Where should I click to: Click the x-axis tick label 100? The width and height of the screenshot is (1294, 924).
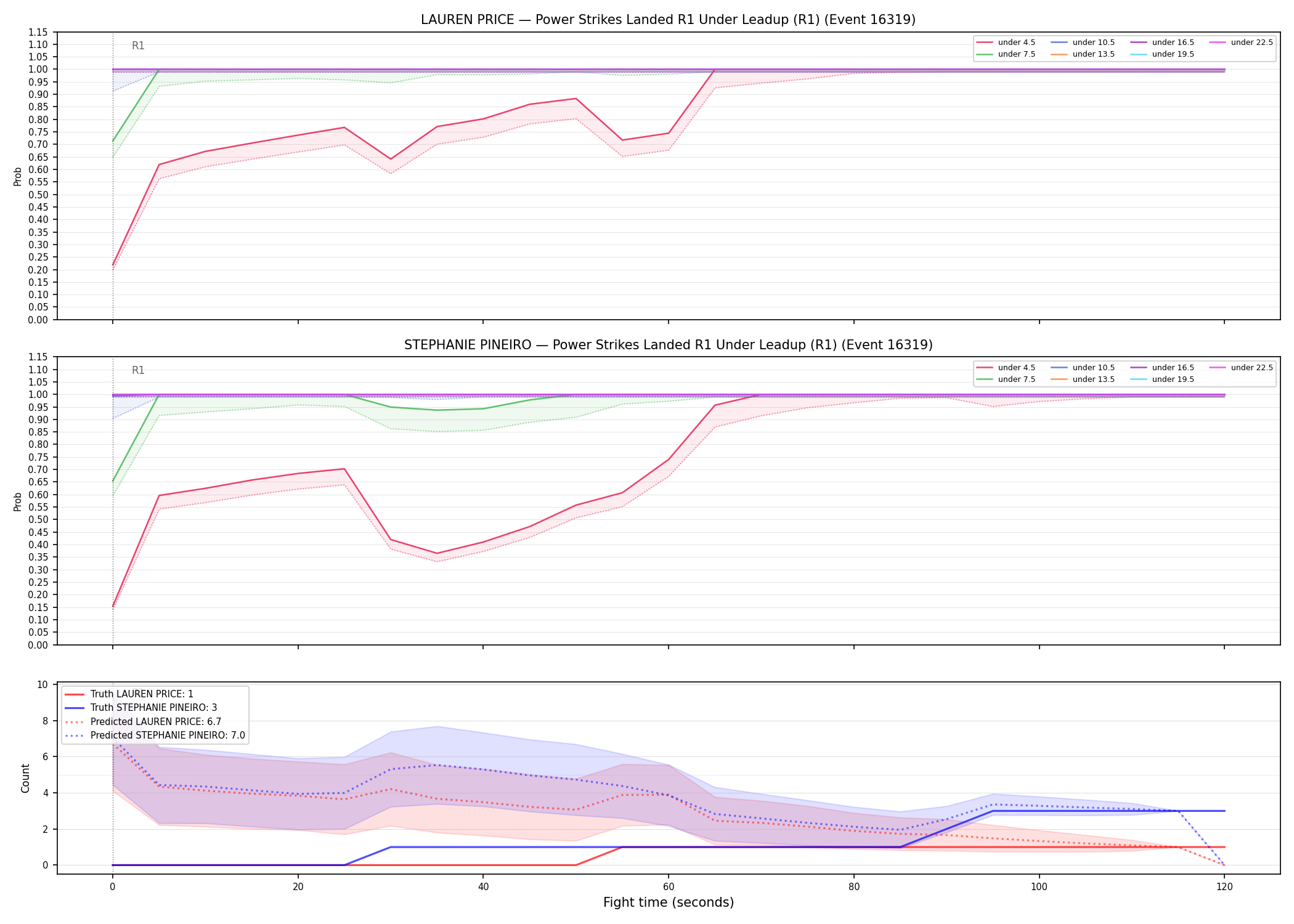tap(1039, 887)
